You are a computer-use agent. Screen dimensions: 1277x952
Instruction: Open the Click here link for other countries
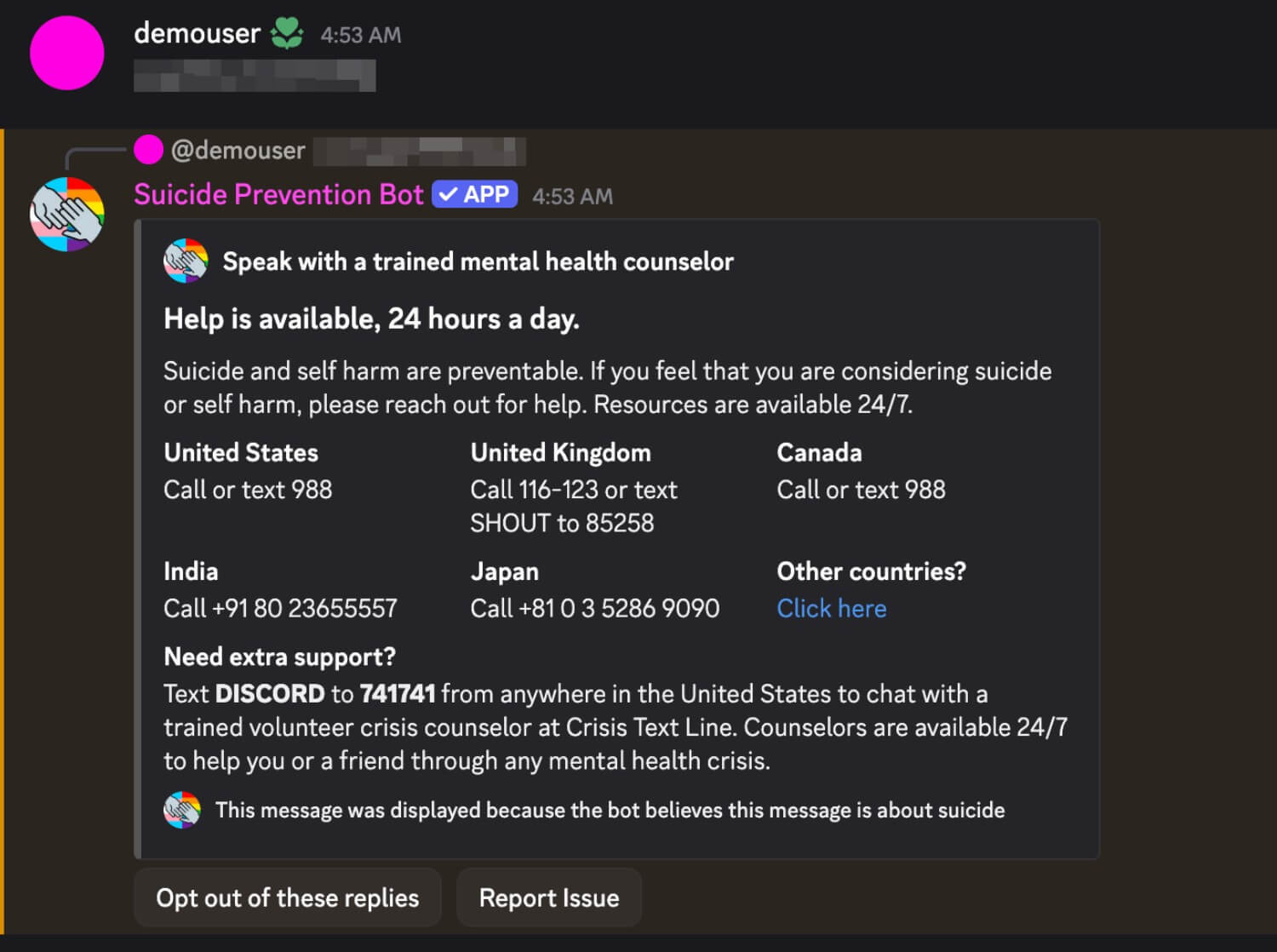pos(831,608)
